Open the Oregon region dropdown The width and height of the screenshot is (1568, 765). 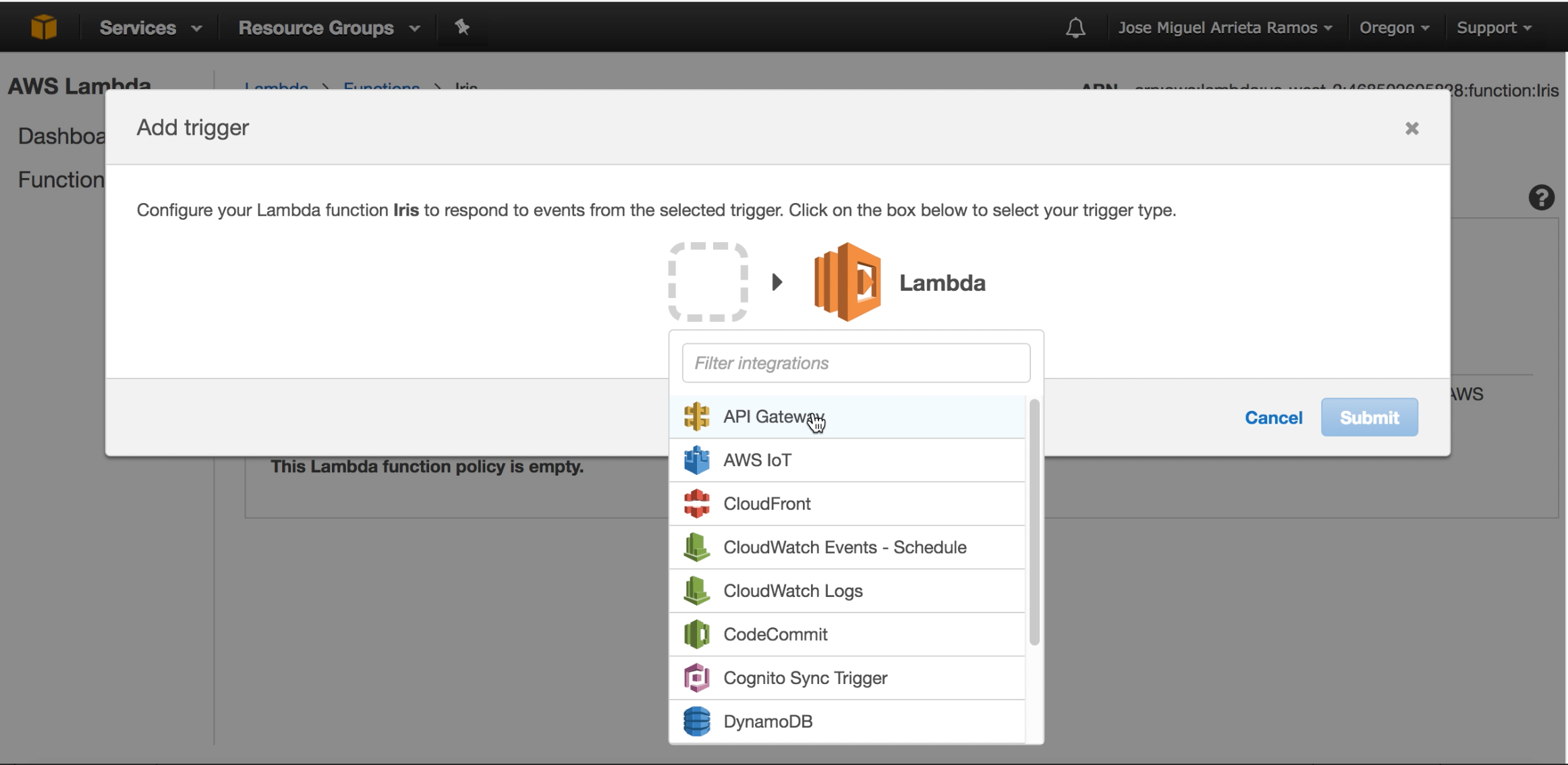click(x=1393, y=27)
